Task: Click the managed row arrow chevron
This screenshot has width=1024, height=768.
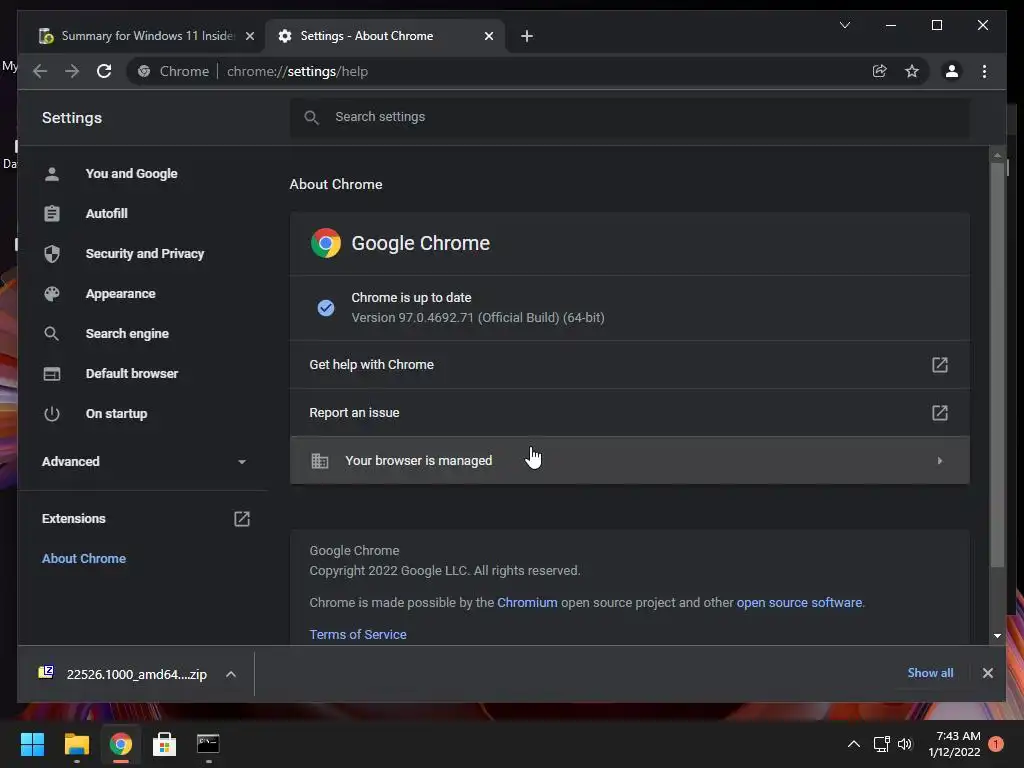Action: (939, 460)
